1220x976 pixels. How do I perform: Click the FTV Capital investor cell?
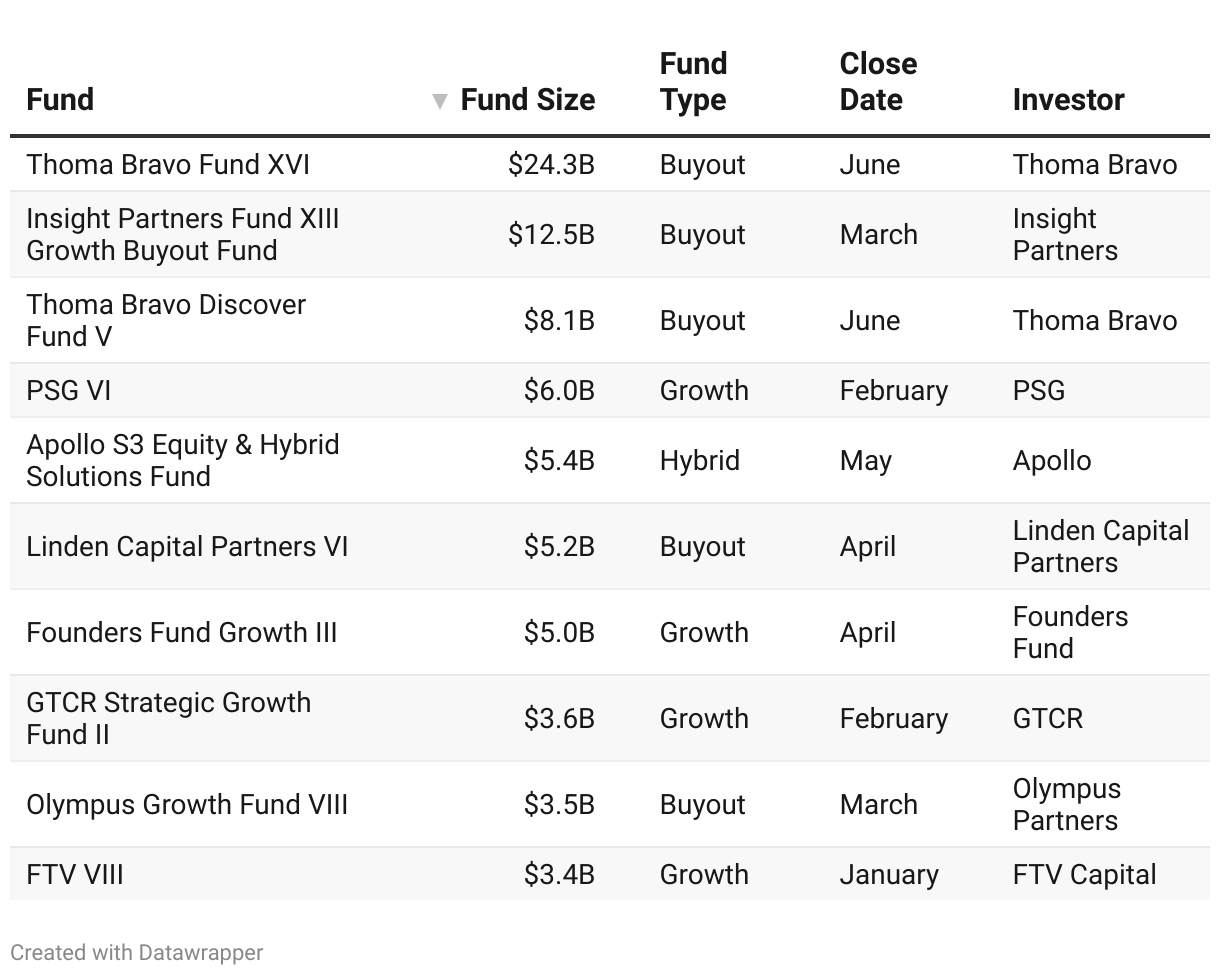click(x=1084, y=875)
